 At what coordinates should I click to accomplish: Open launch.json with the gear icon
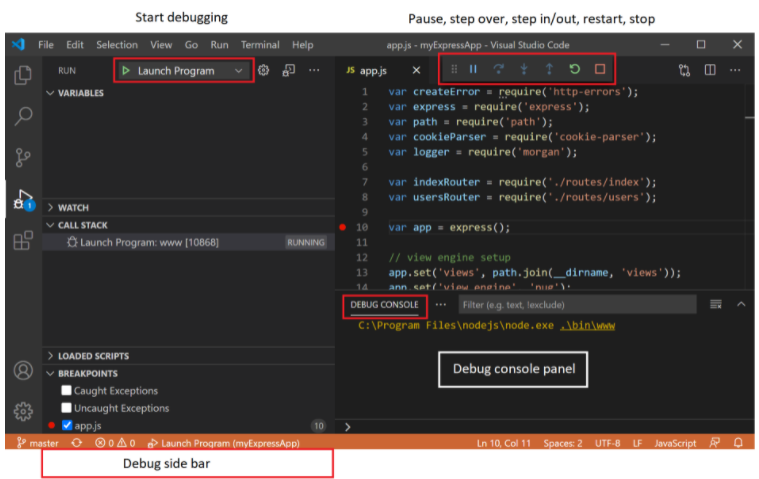(263, 70)
